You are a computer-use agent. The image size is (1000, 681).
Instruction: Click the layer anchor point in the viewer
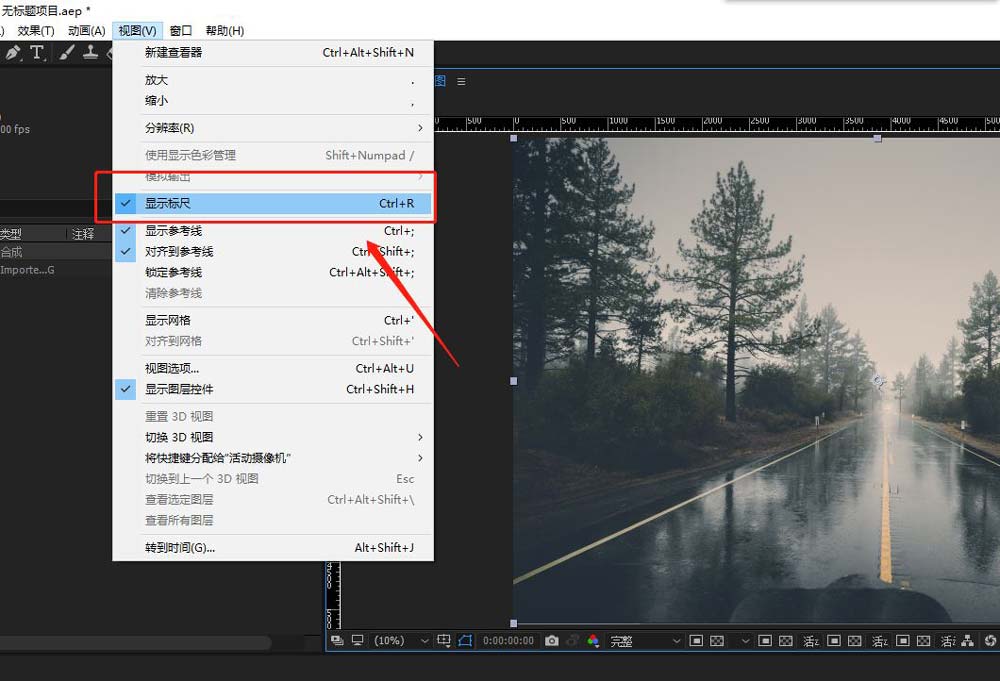(878, 381)
